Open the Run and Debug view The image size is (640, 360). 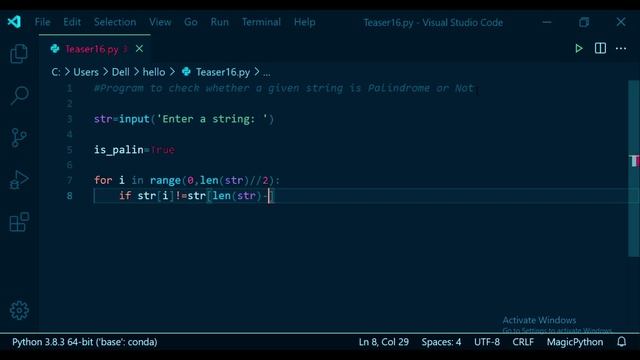pyautogui.click(x=19, y=180)
